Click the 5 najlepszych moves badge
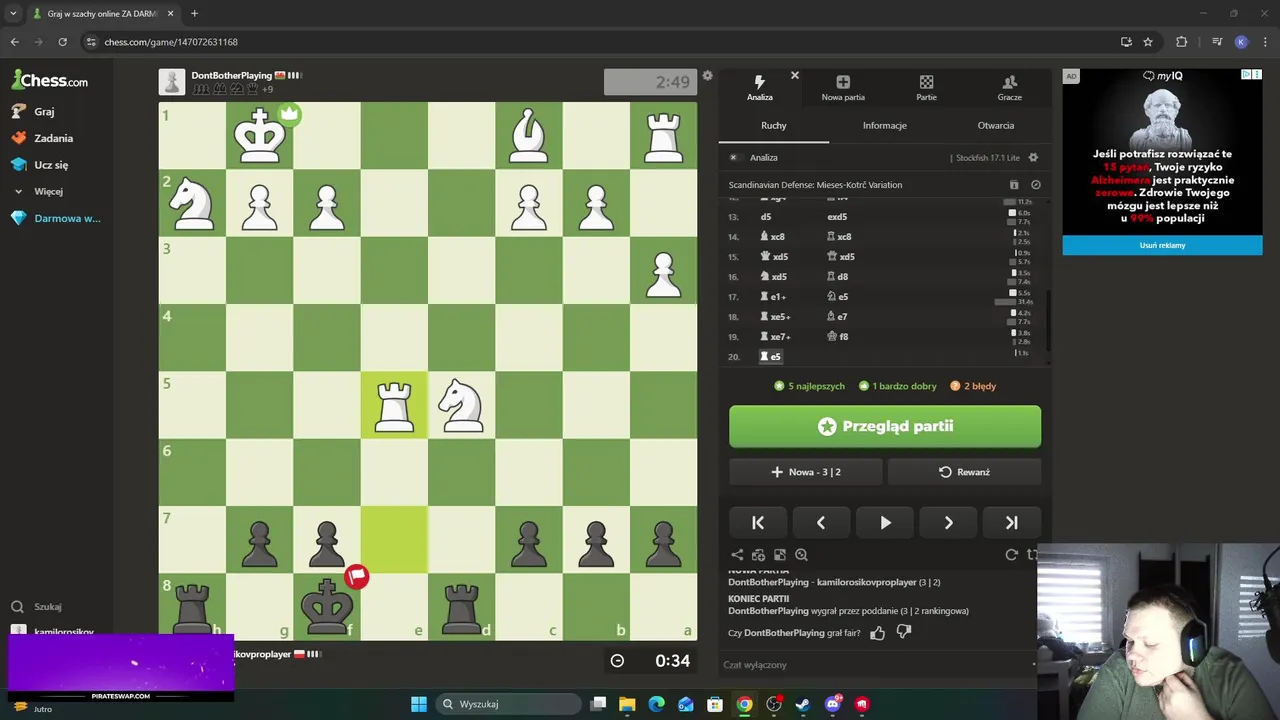Image resolution: width=1280 pixels, height=720 pixels. click(x=809, y=386)
